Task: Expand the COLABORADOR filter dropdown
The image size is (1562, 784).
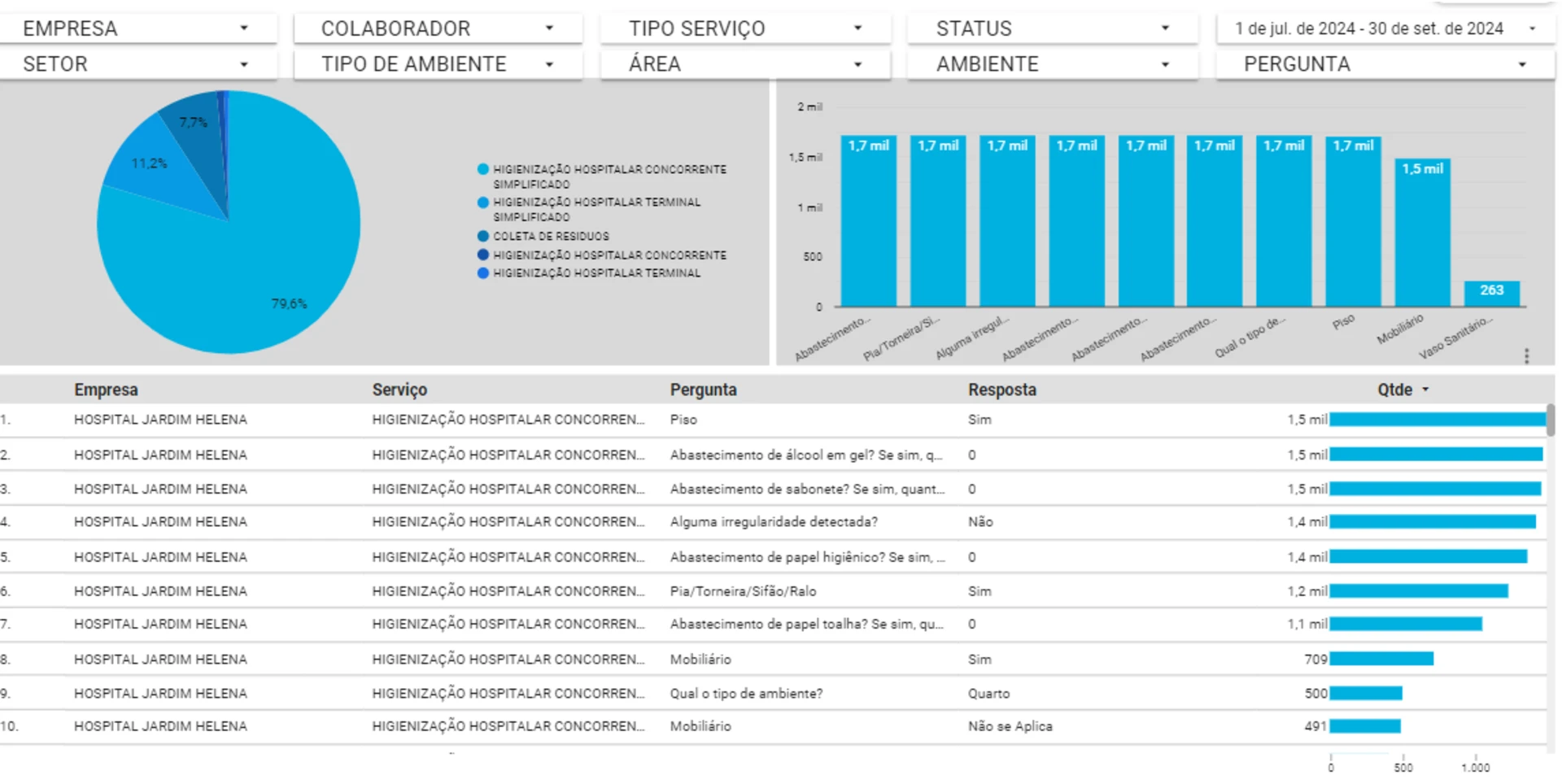Action: 437,28
